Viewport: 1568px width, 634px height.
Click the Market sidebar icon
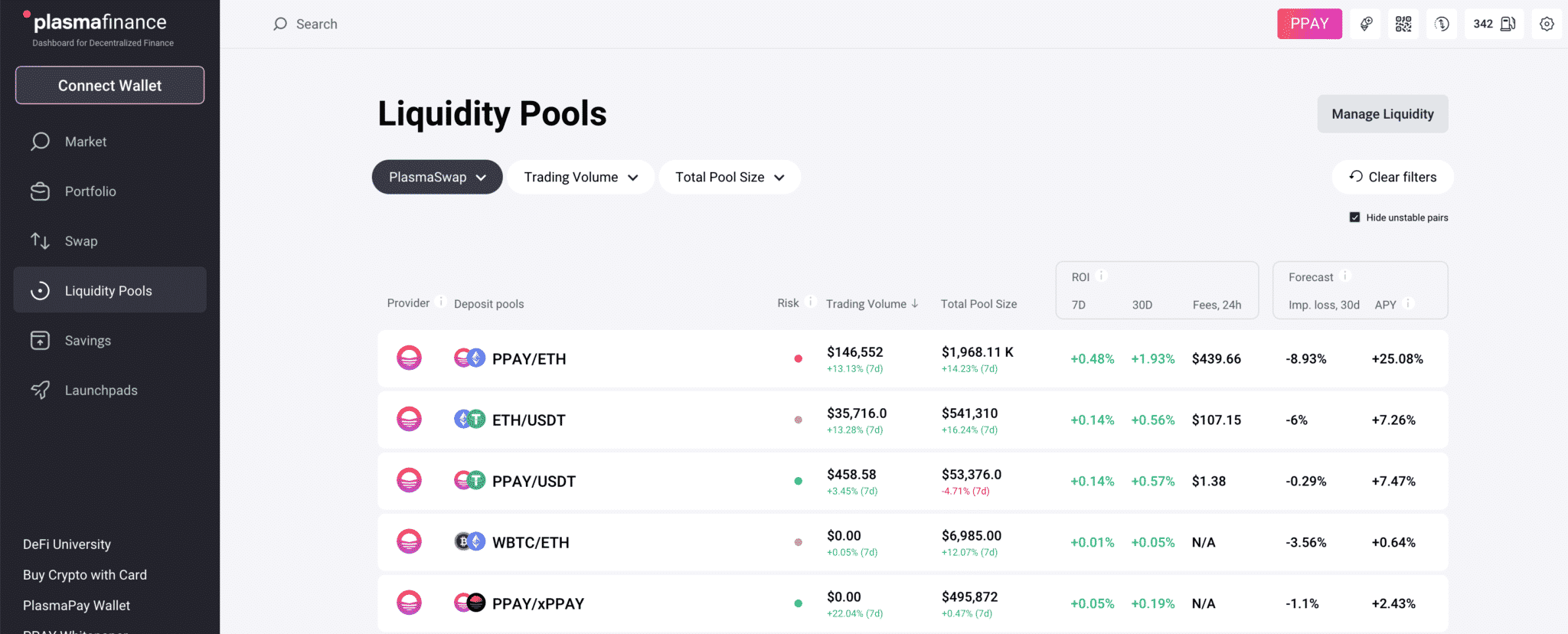(40, 142)
